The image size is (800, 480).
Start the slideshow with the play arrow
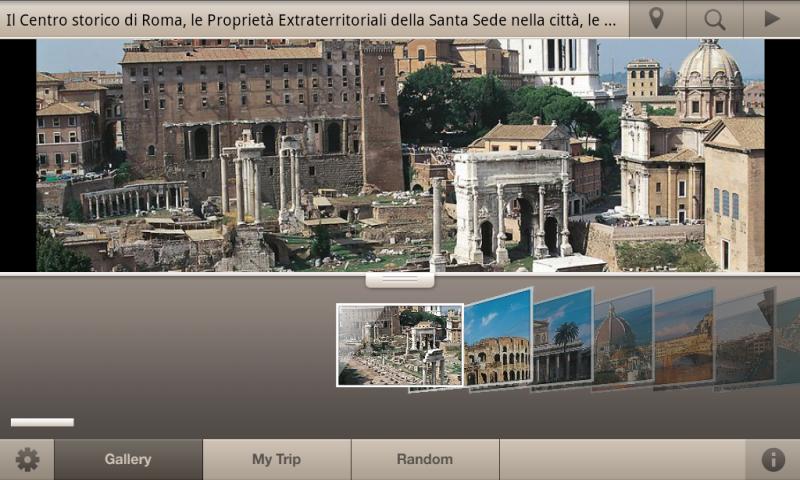pos(771,19)
